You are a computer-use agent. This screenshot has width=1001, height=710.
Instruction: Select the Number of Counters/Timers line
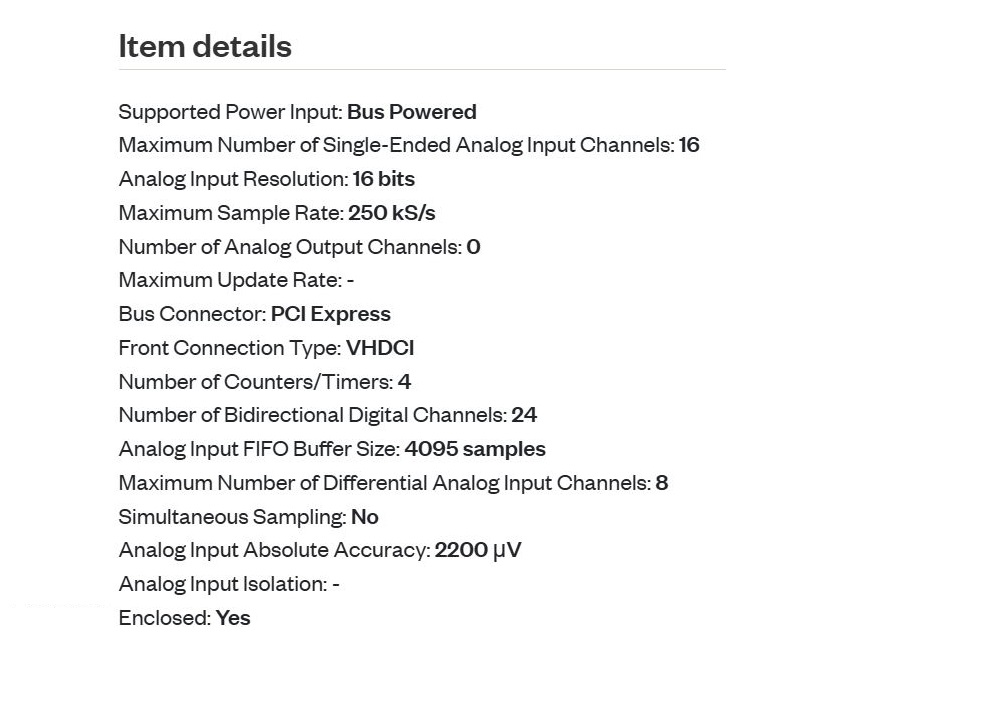click(x=265, y=381)
